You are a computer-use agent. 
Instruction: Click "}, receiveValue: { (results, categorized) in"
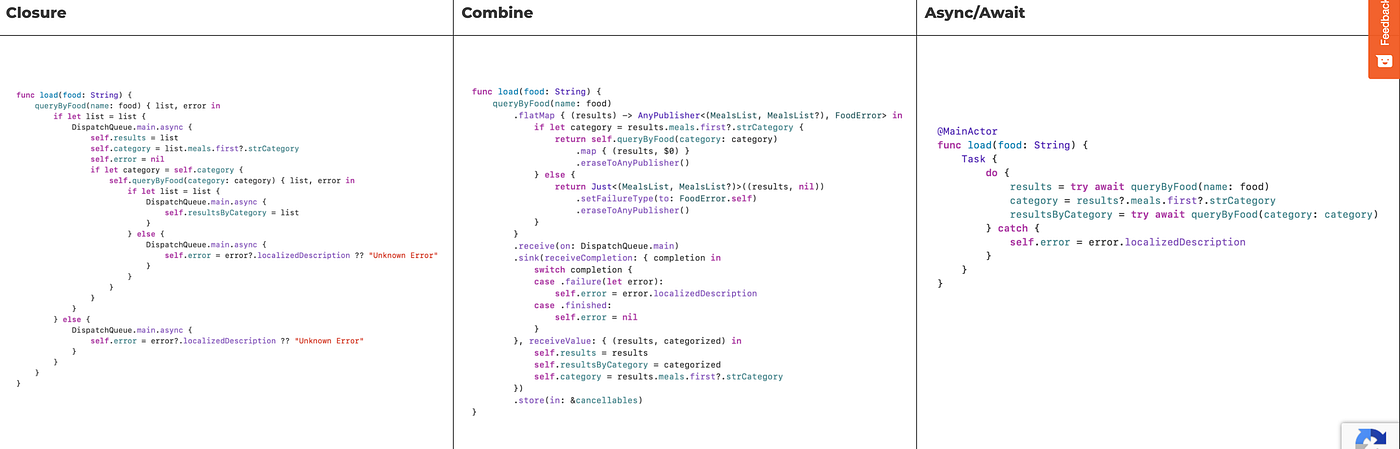click(627, 340)
